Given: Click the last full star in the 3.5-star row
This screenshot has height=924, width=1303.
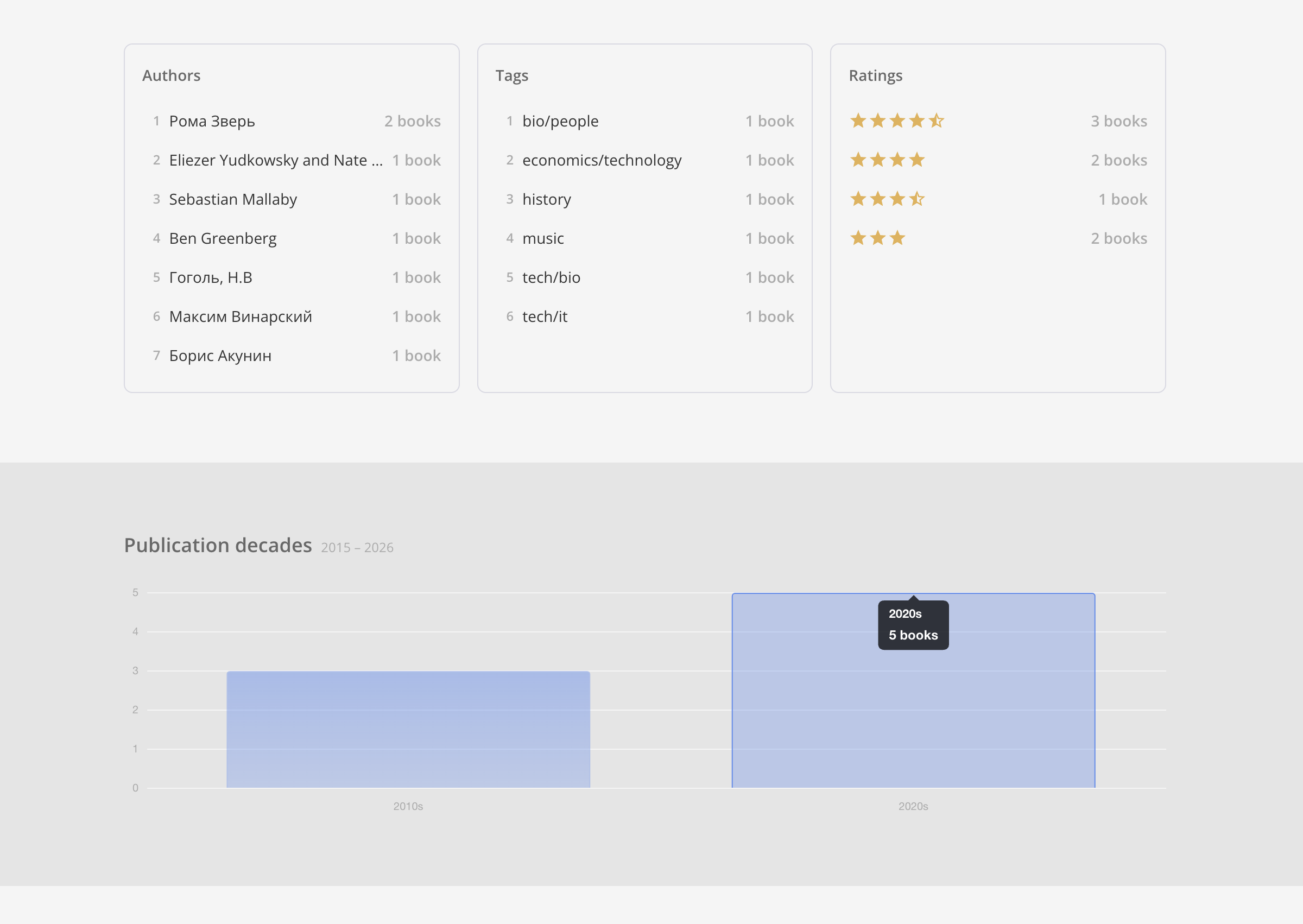Looking at the screenshot, I should (x=897, y=199).
